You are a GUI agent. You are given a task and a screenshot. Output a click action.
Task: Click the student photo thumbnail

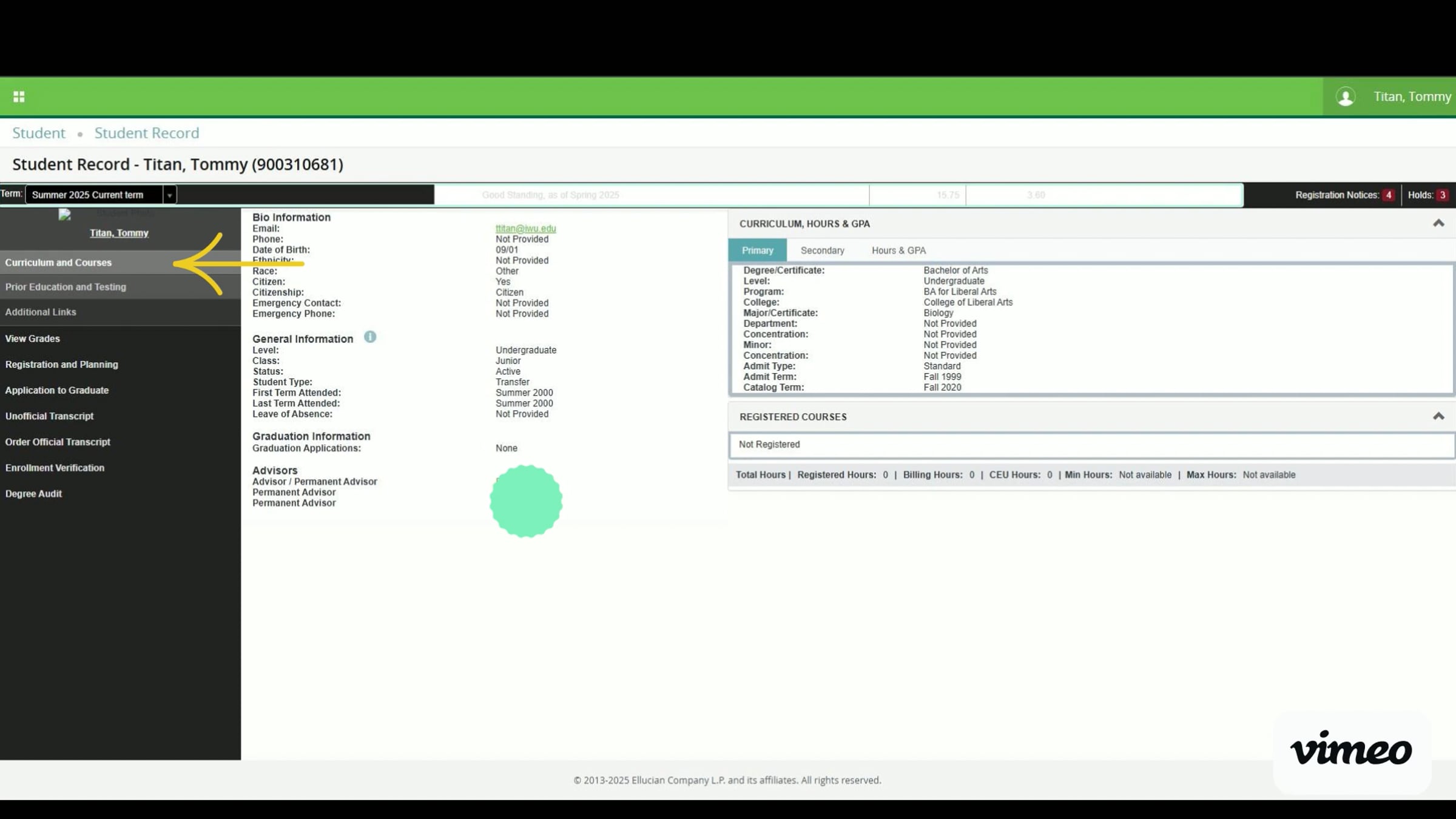tap(65, 214)
